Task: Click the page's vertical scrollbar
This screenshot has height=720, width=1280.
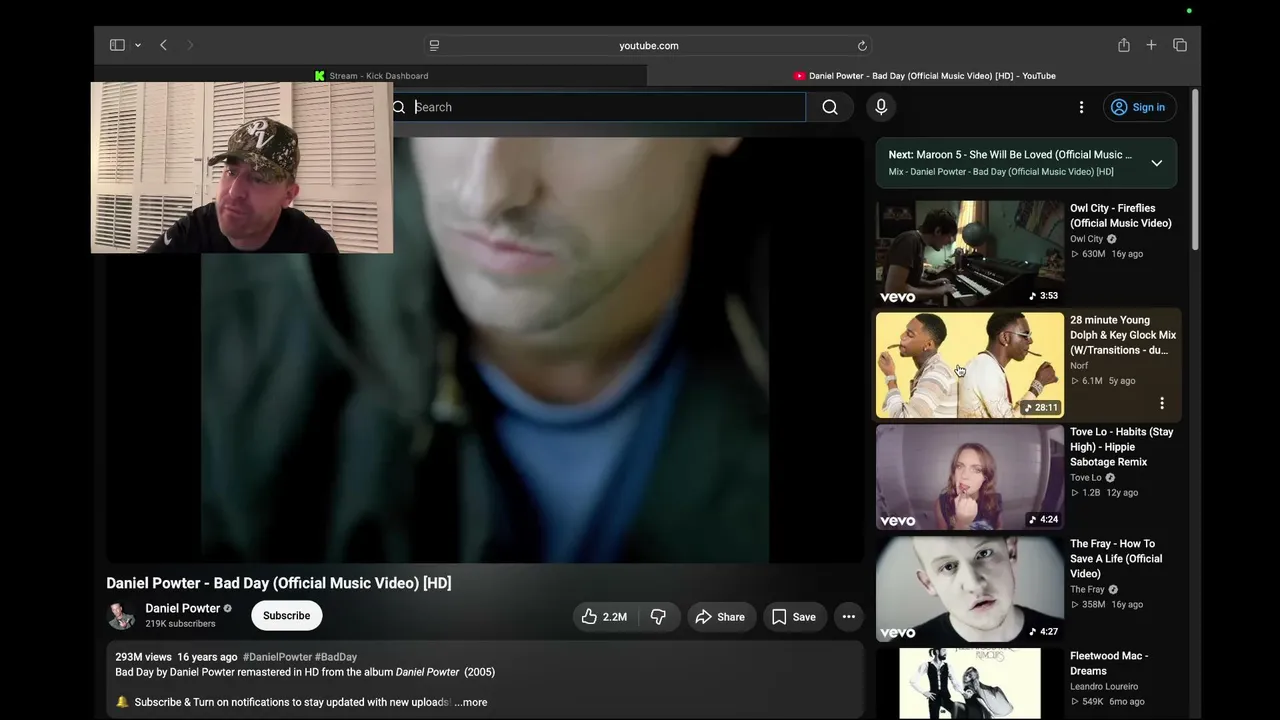Action: (x=1195, y=170)
